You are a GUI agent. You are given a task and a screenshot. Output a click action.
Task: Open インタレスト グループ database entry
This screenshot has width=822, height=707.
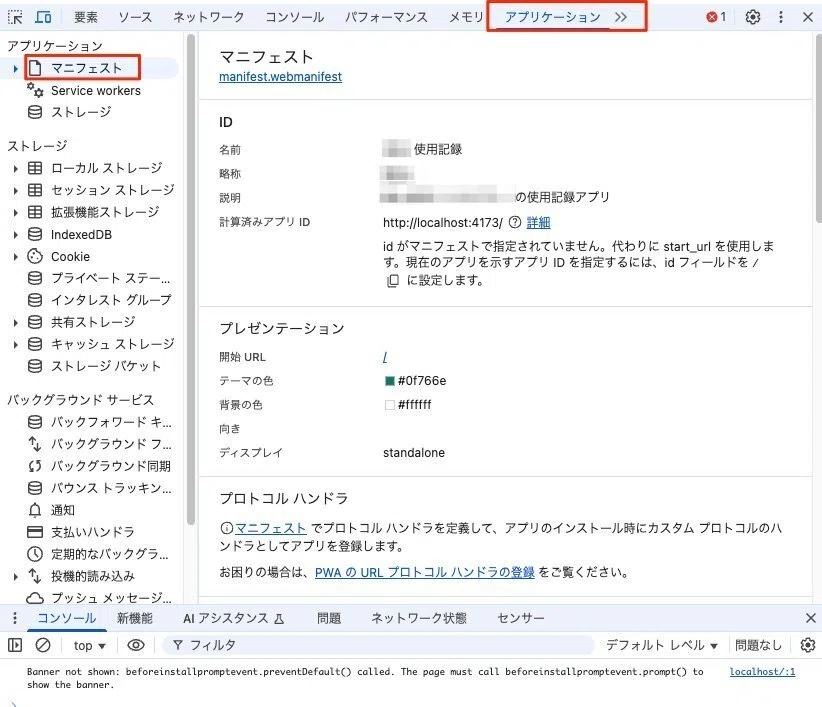point(99,300)
